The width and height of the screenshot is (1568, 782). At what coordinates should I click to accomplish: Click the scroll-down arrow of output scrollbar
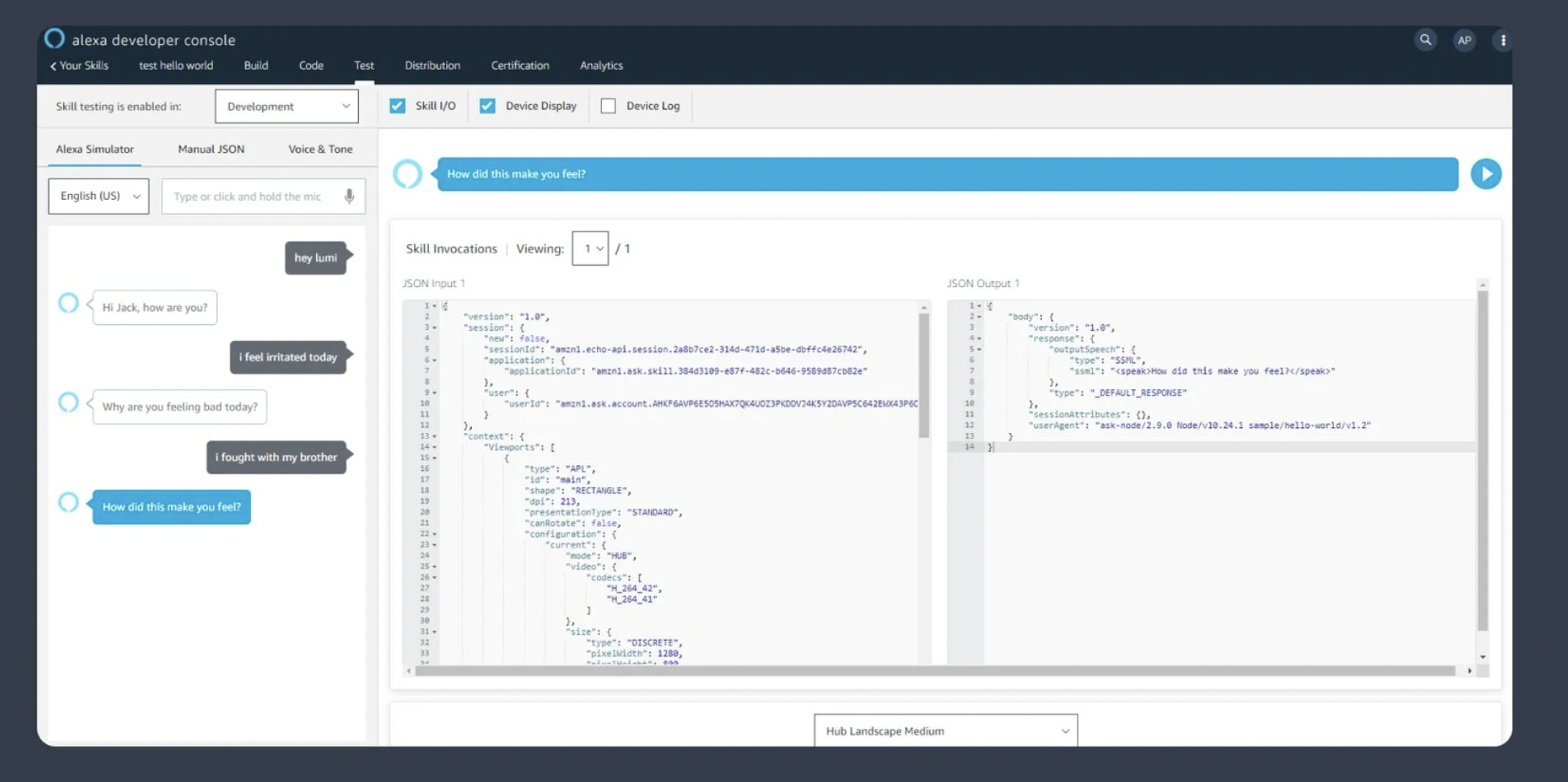click(x=1483, y=657)
